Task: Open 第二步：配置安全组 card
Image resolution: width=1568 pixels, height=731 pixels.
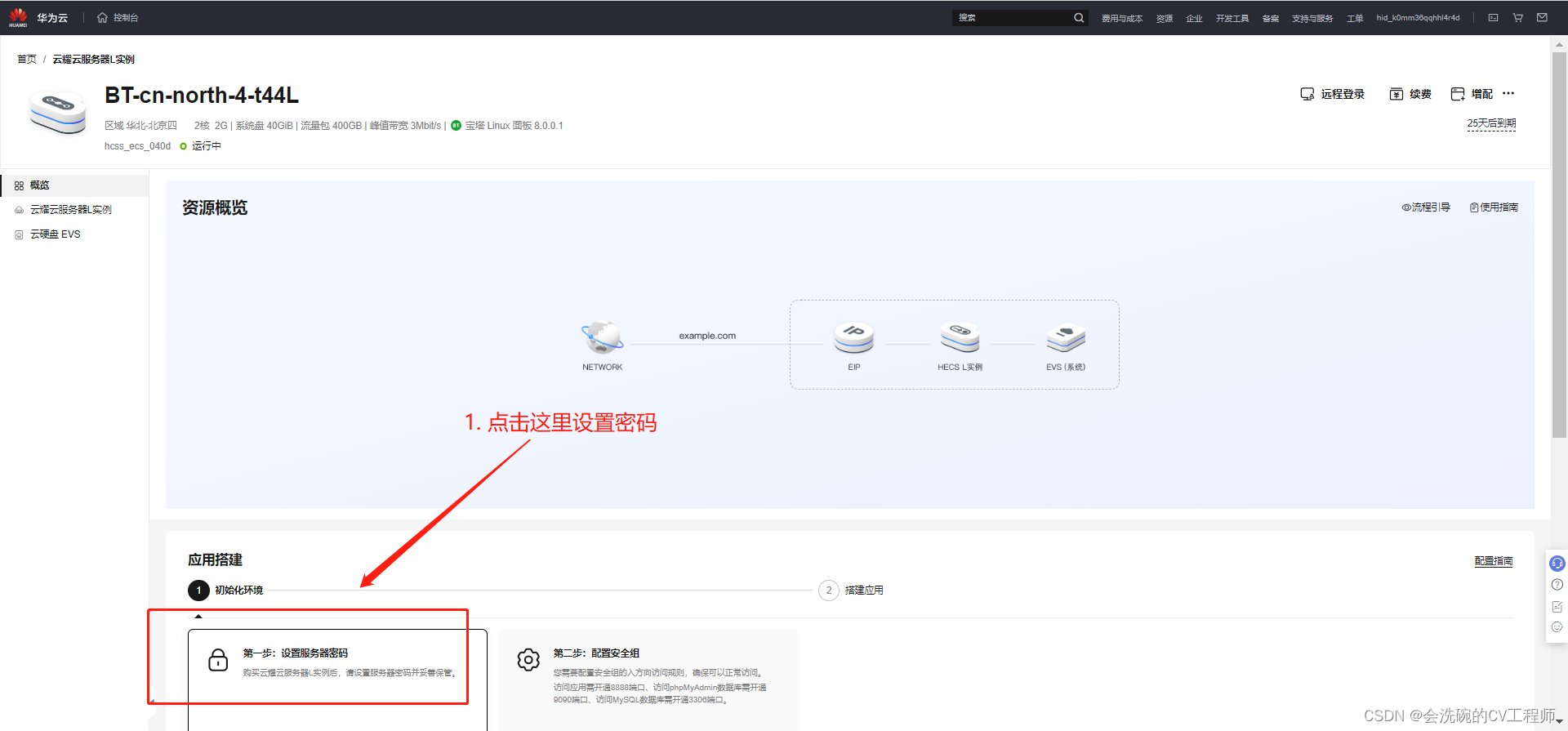Action: pyautogui.click(x=648, y=680)
